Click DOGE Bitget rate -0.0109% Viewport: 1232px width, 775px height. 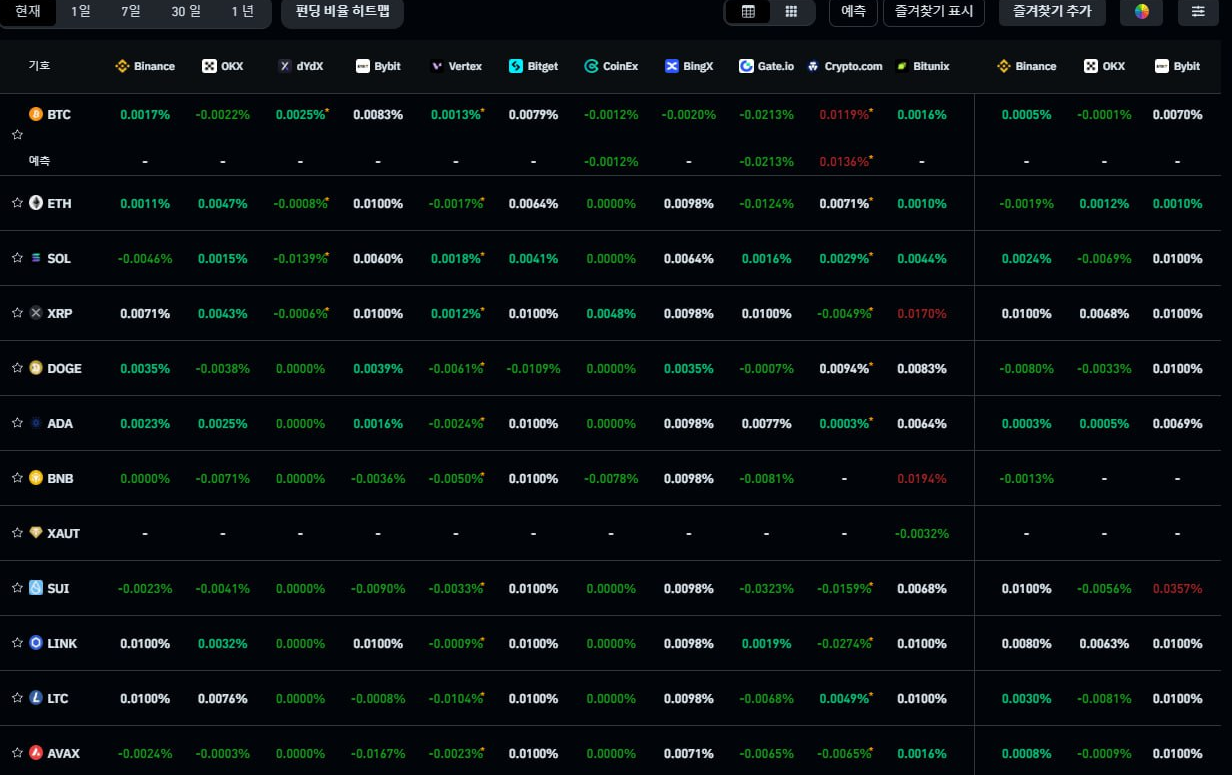[x=533, y=368]
